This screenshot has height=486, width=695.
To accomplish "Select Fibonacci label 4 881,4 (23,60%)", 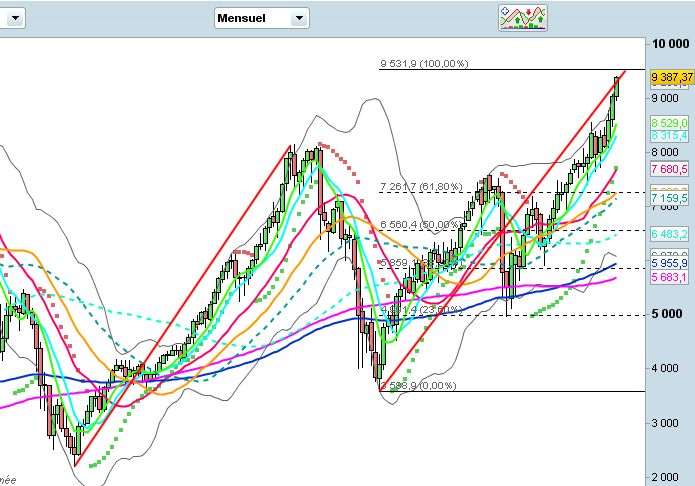I will tap(422, 309).
